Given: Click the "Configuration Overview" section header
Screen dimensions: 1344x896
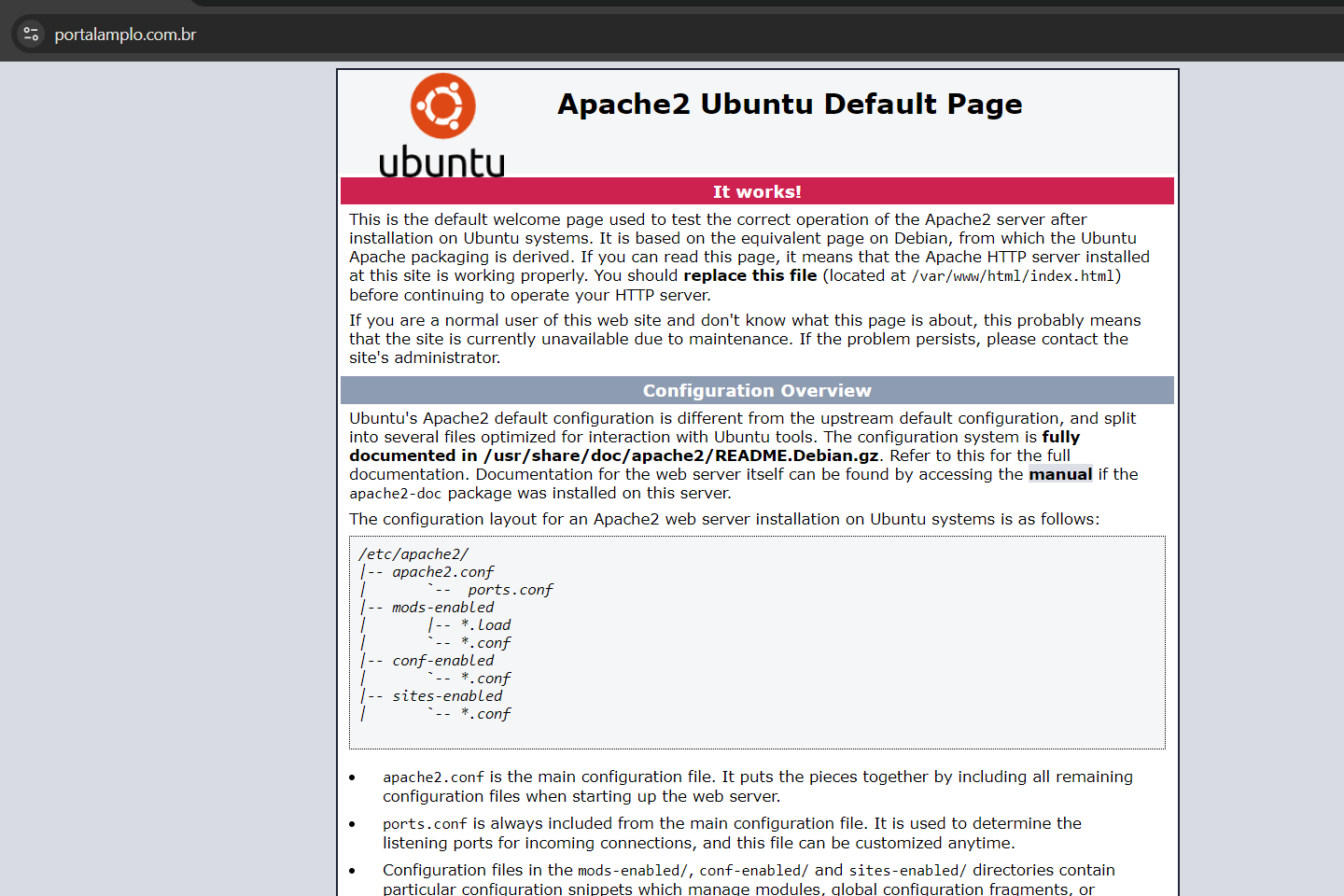Looking at the screenshot, I should click(x=757, y=390).
